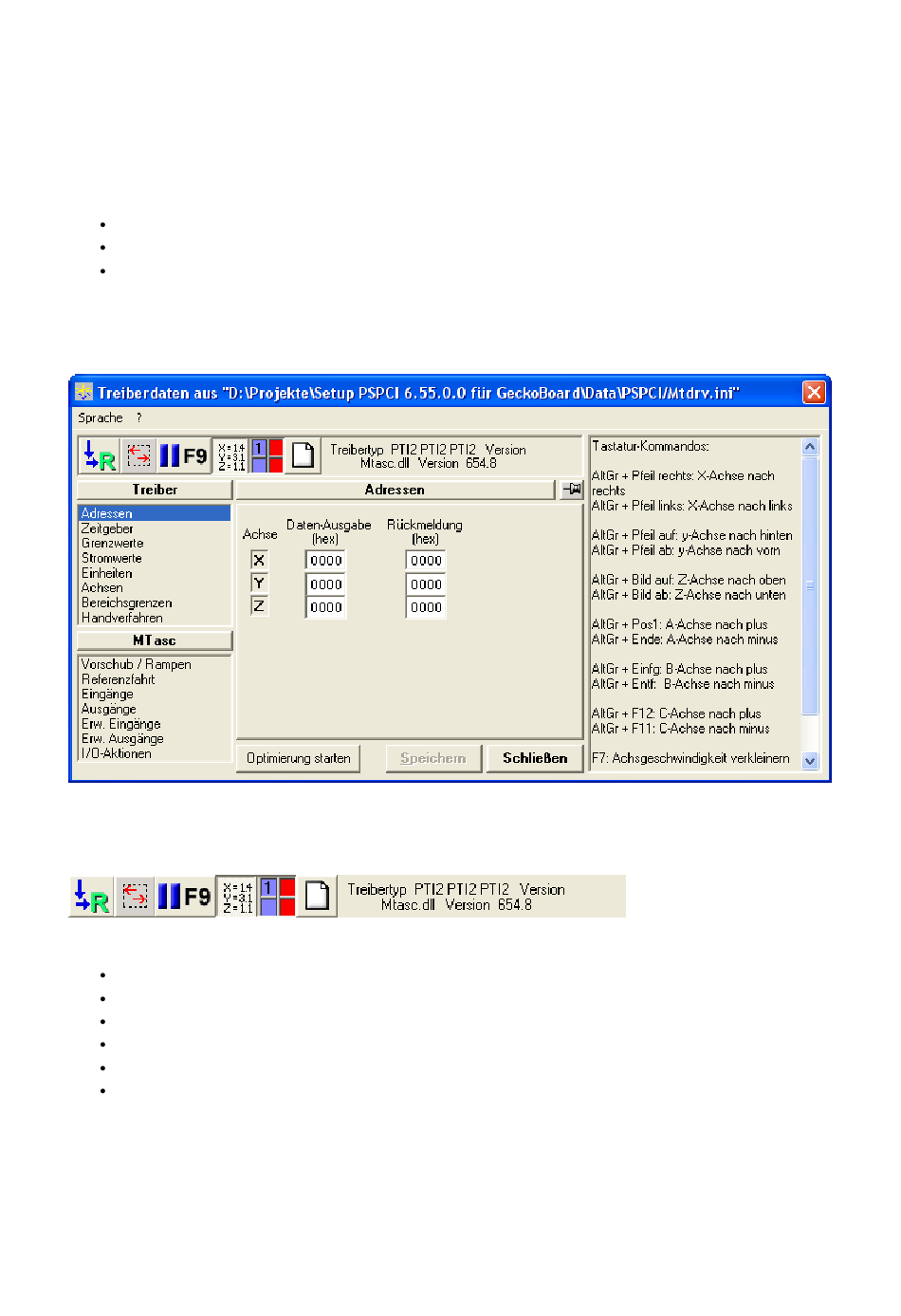901x1316 pixels.
Task: Click the Y axis Rückmeldung hex field
Action: click(427, 584)
